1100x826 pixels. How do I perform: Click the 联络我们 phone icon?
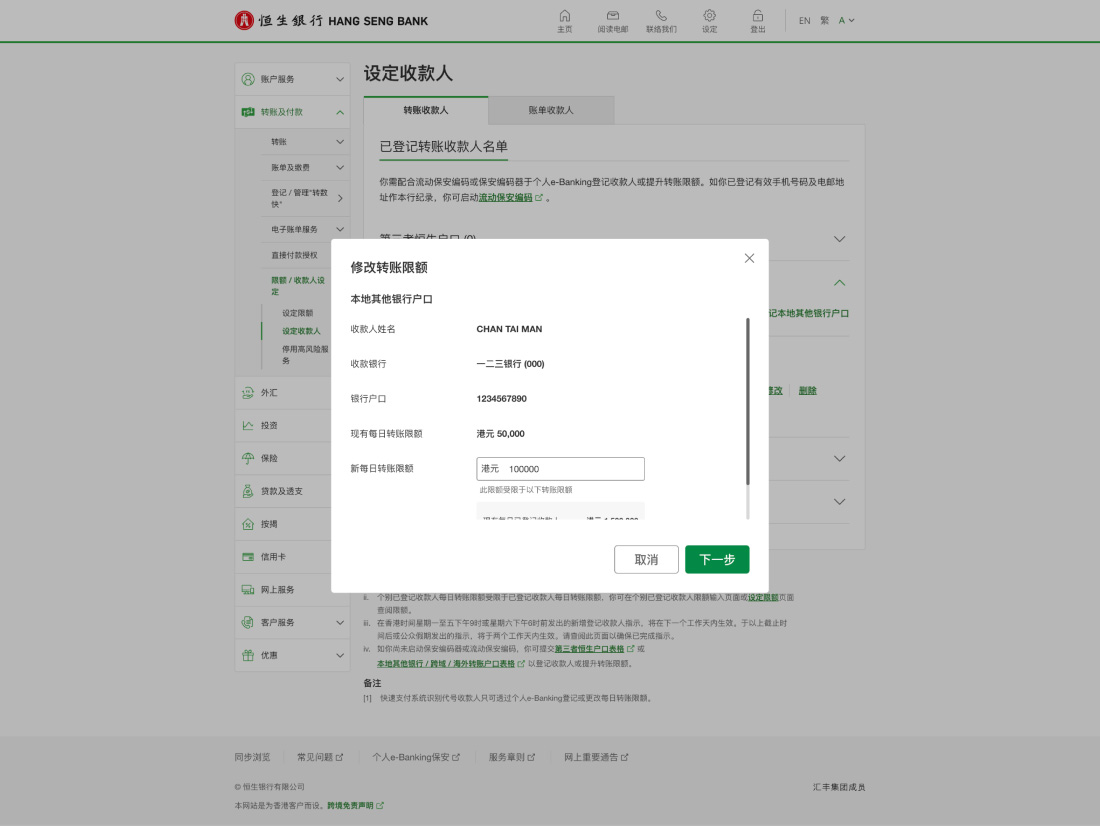661,16
